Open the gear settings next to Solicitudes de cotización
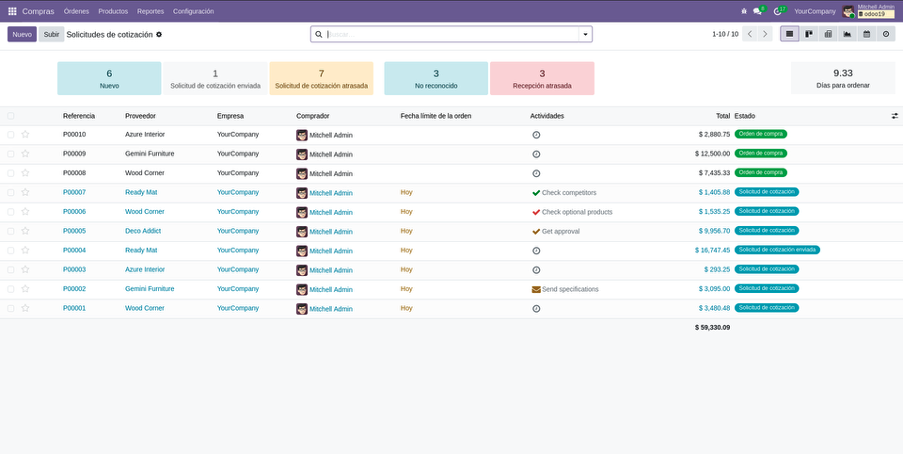Viewport: 904px width, 454px height. pyautogui.click(x=159, y=35)
